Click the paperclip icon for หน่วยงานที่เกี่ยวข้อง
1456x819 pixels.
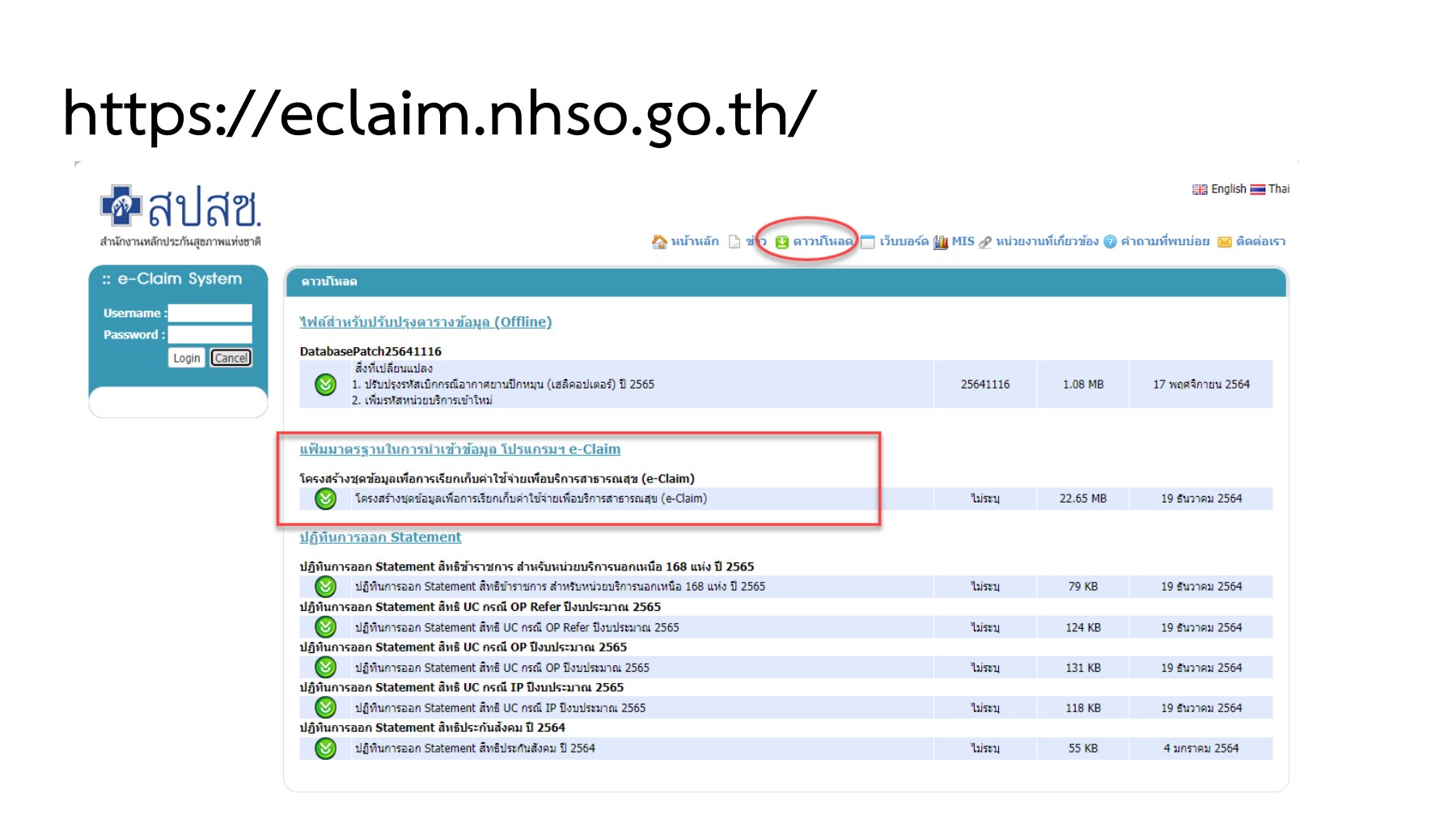pyautogui.click(x=984, y=240)
